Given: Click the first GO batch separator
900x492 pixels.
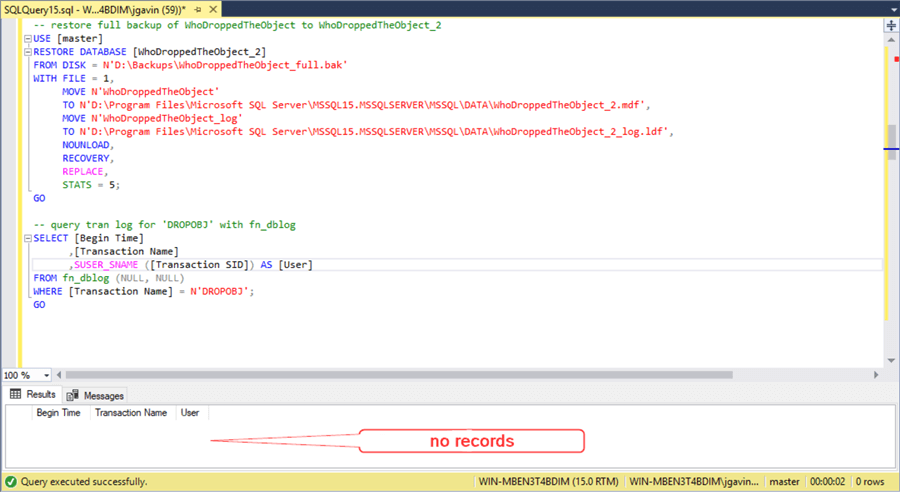Looking at the screenshot, I should coord(39,198).
